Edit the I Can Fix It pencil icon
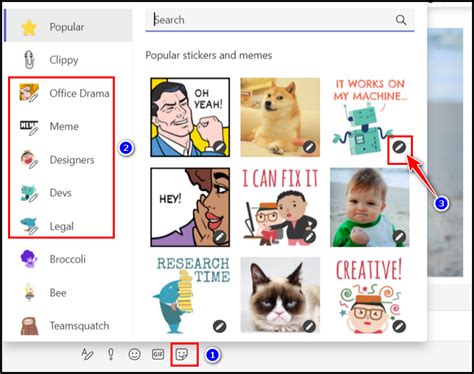Viewport: 474px width, 374px height. pos(309,237)
